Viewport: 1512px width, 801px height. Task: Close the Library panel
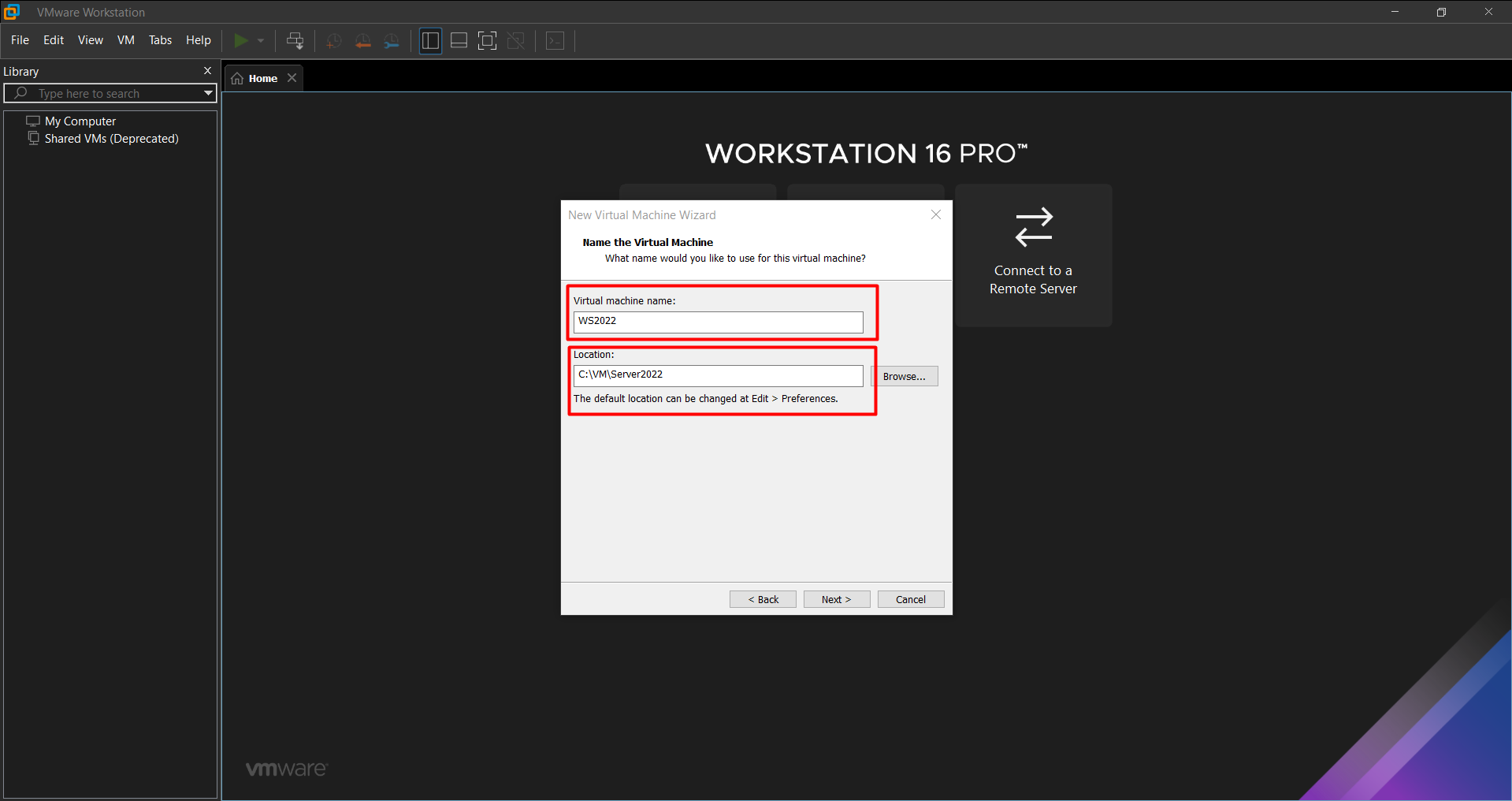(x=208, y=71)
